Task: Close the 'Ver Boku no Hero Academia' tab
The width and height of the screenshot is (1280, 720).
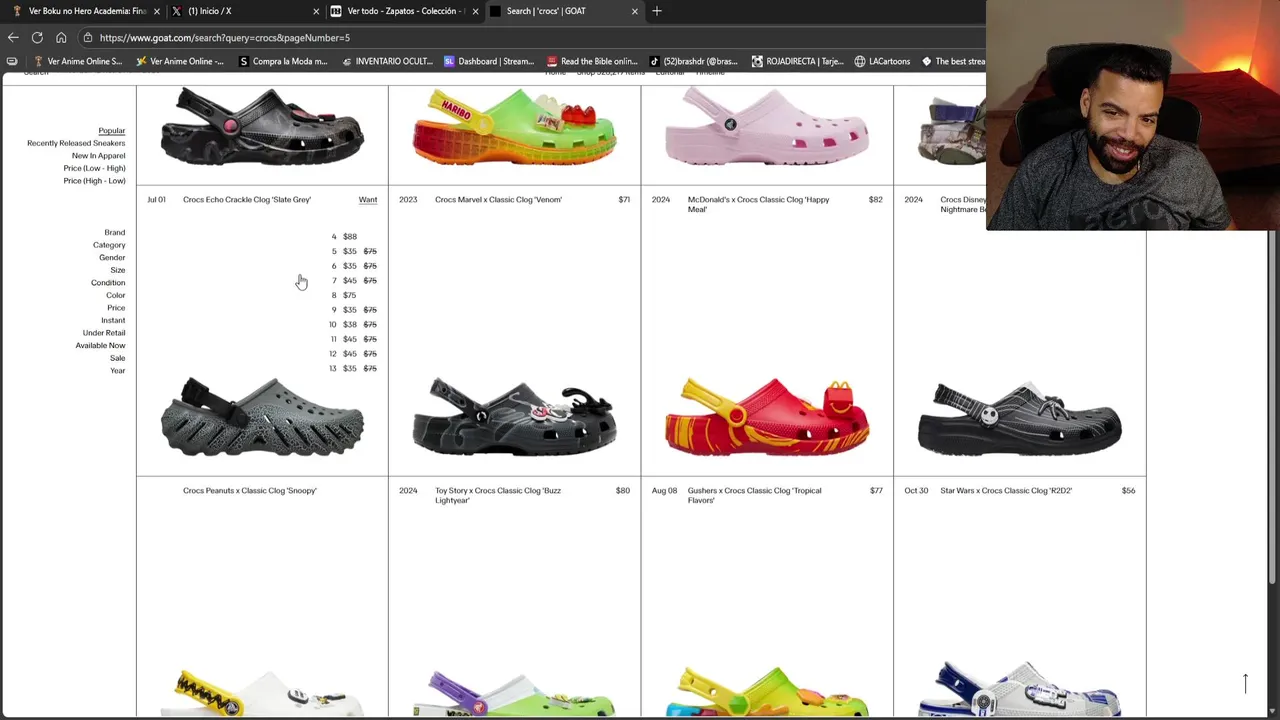Action: click(x=156, y=11)
